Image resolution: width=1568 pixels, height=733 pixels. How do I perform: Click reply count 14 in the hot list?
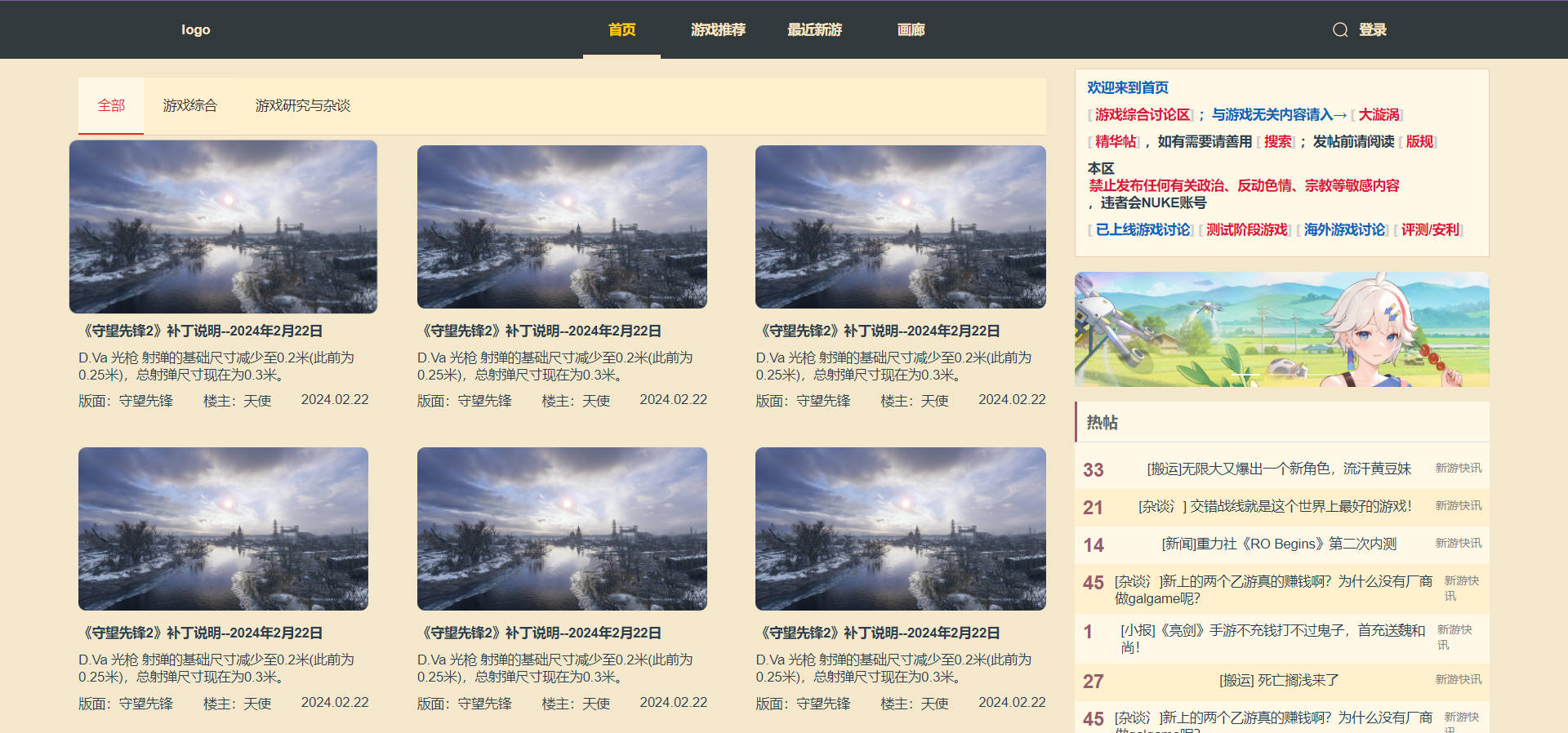pos(1093,544)
